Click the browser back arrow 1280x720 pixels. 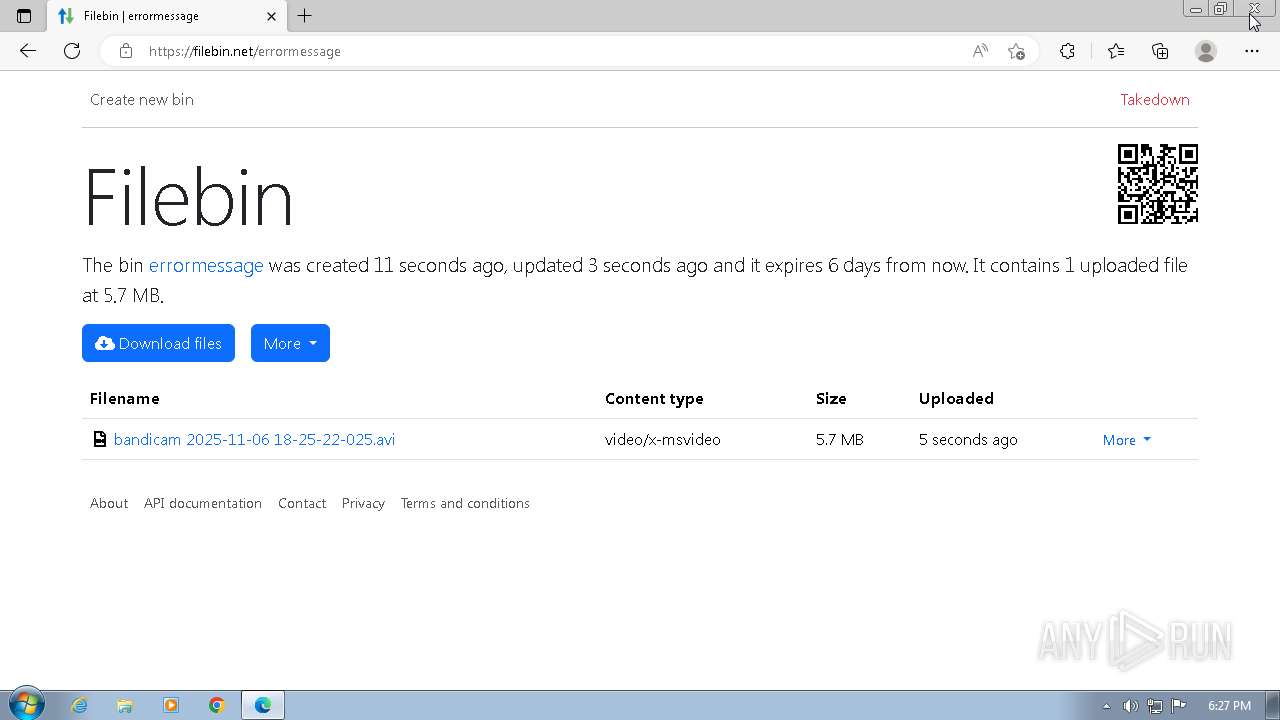pos(27,51)
